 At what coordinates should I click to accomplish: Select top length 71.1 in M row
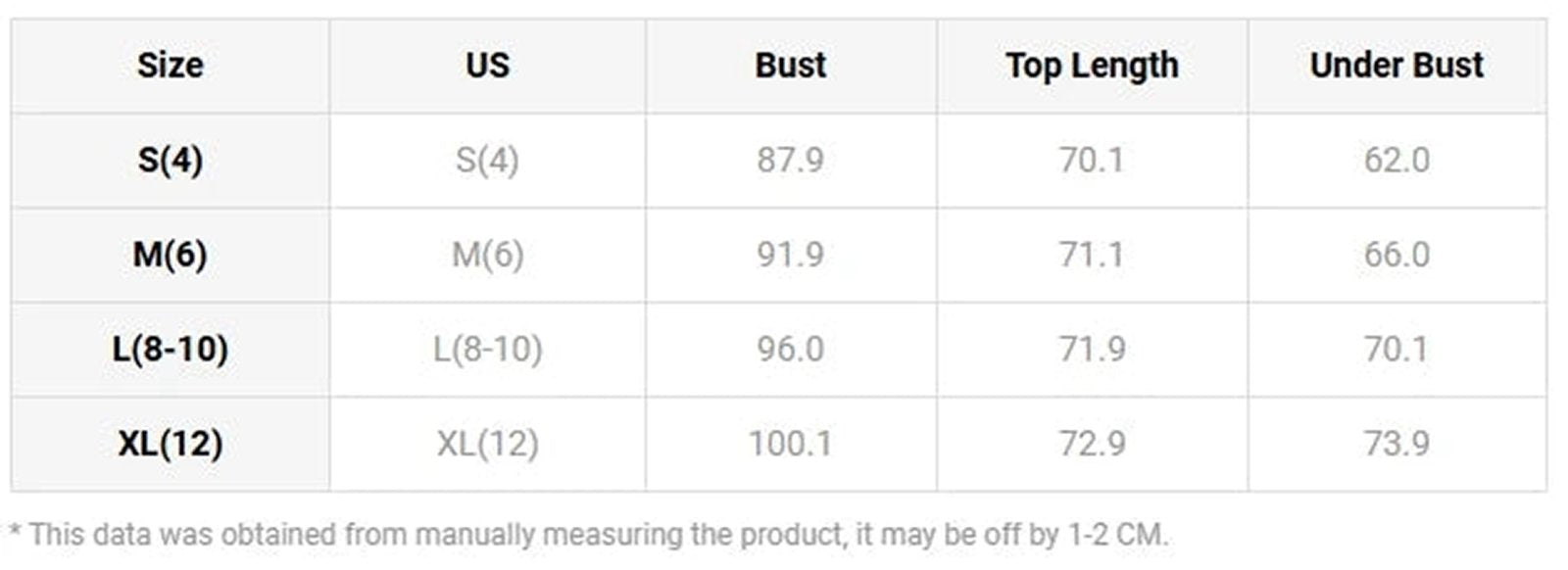1092,255
